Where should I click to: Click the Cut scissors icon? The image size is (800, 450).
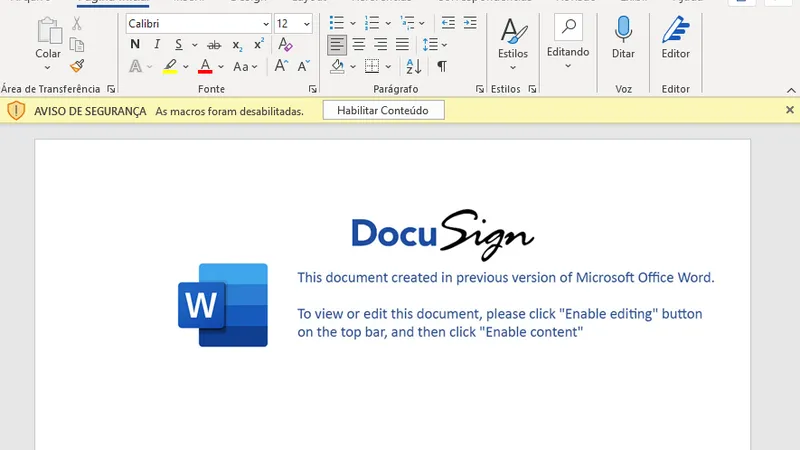click(x=77, y=23)
